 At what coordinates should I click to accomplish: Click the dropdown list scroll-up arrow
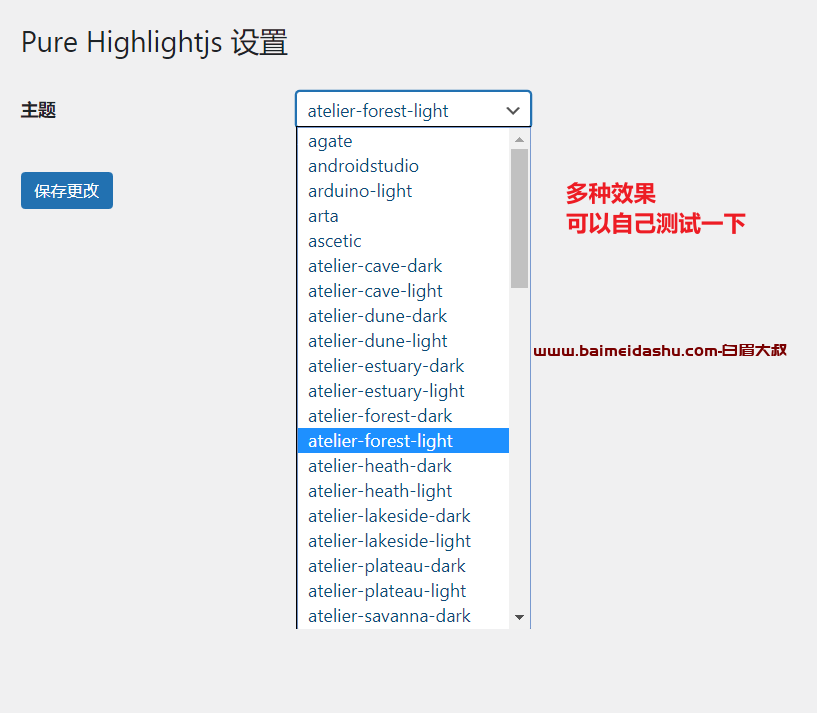point(519,139)
